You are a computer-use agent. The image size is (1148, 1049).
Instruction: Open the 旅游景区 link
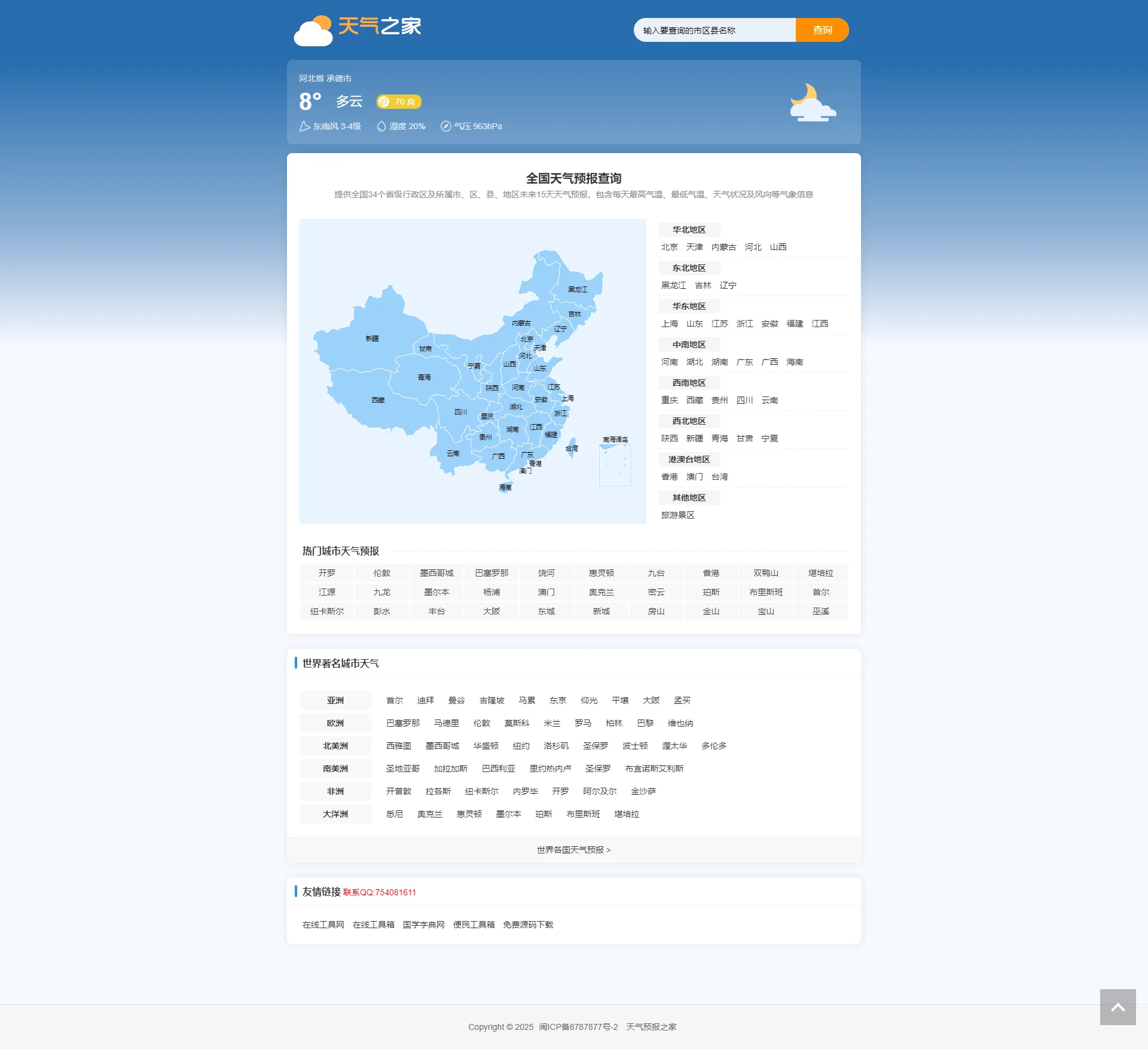pos(677,515)
